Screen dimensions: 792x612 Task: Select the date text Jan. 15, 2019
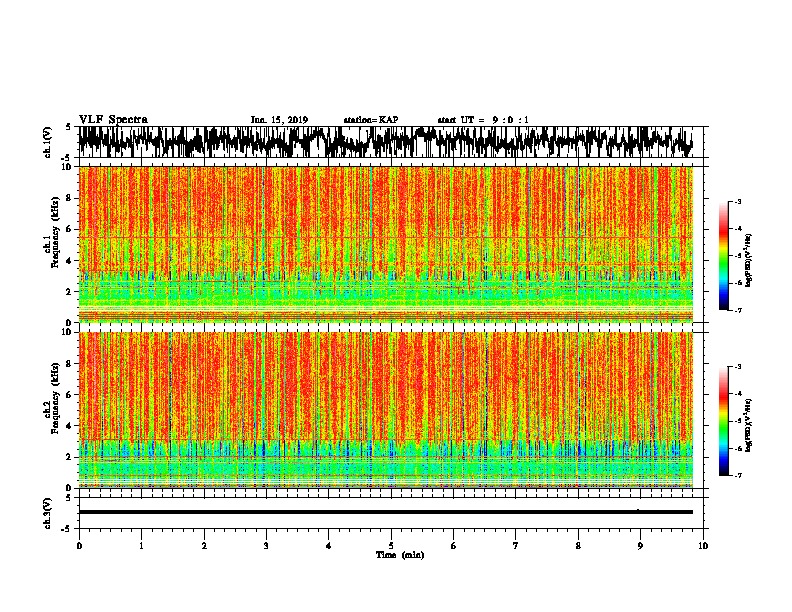(279, 120)
